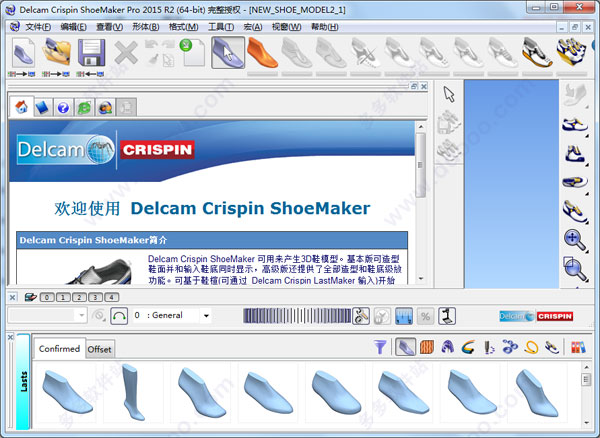This screenshot has height=438, width=600.
Task: Select the tall boot last thumbnail
Action: [x=133, y=392]
